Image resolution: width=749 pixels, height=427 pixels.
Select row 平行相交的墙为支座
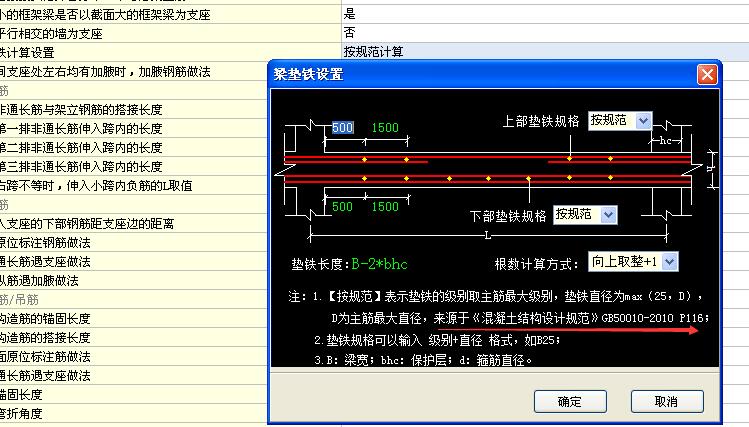tap(171, 33)
